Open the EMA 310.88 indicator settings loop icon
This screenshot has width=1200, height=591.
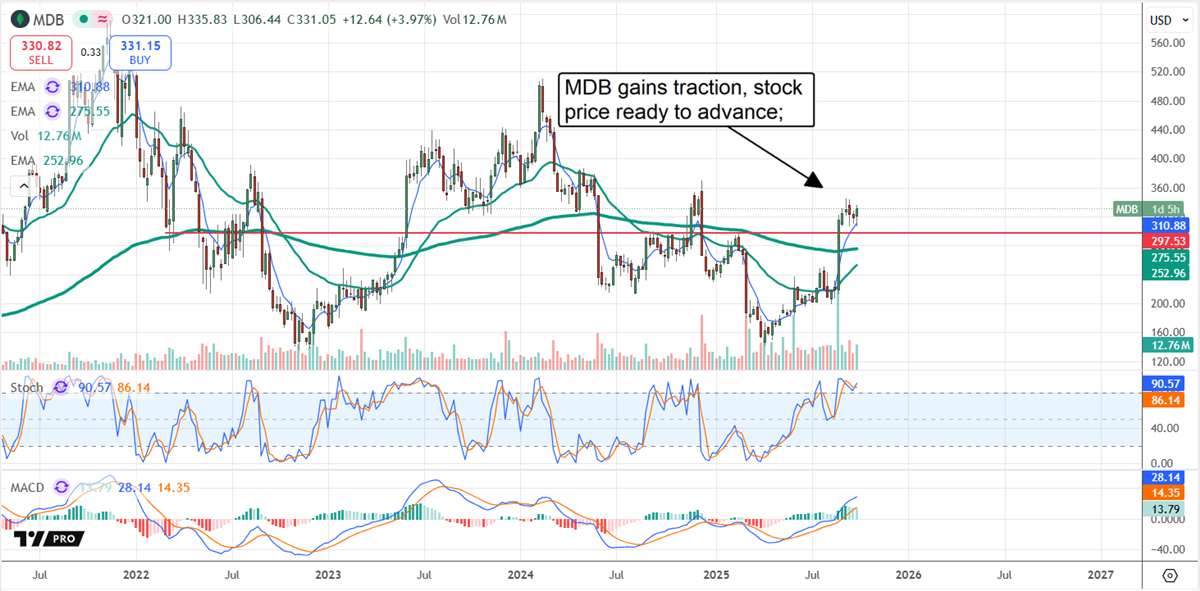[52, 87]
